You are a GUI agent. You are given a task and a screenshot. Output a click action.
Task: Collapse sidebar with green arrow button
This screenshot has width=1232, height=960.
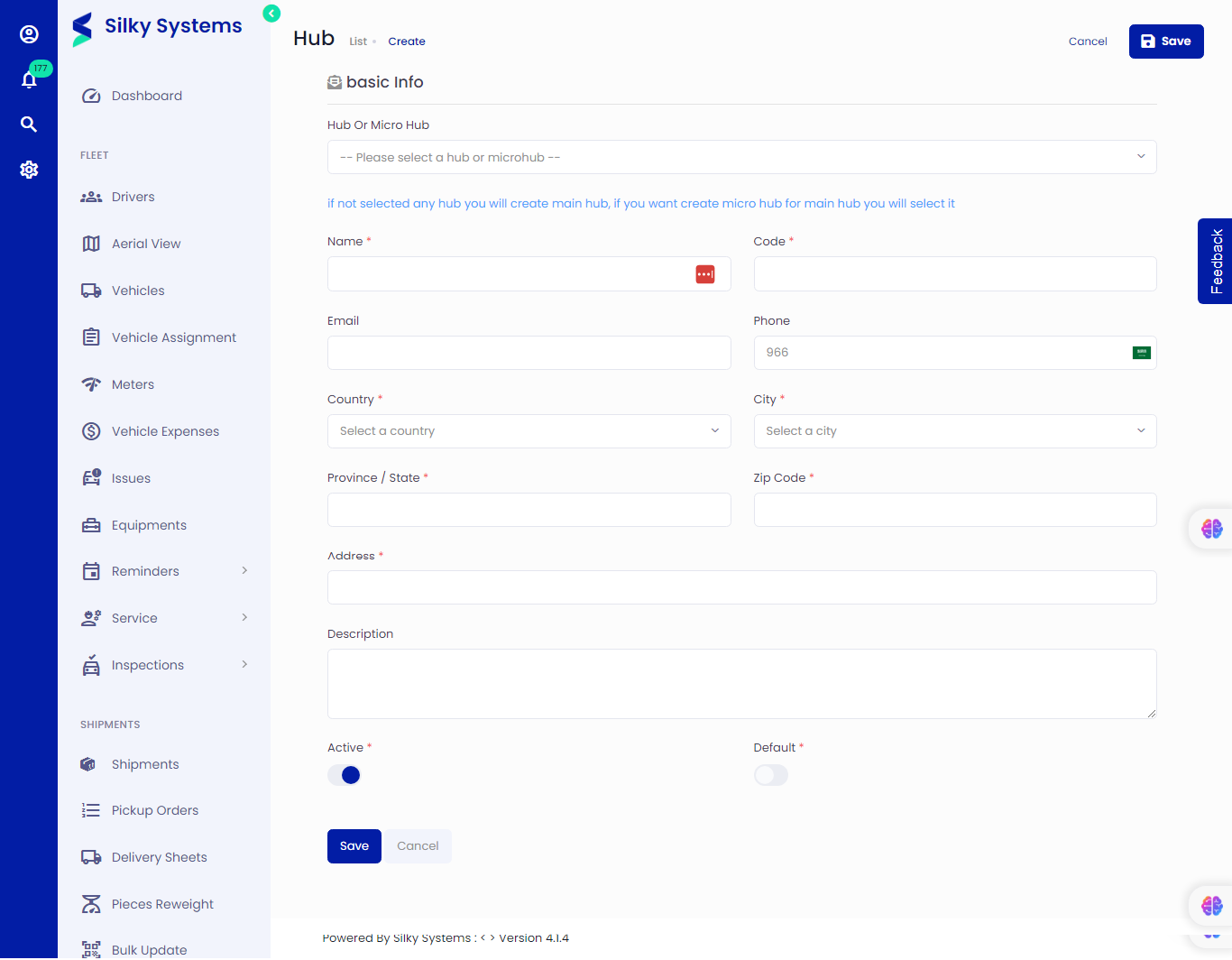(x=271, y=14)
